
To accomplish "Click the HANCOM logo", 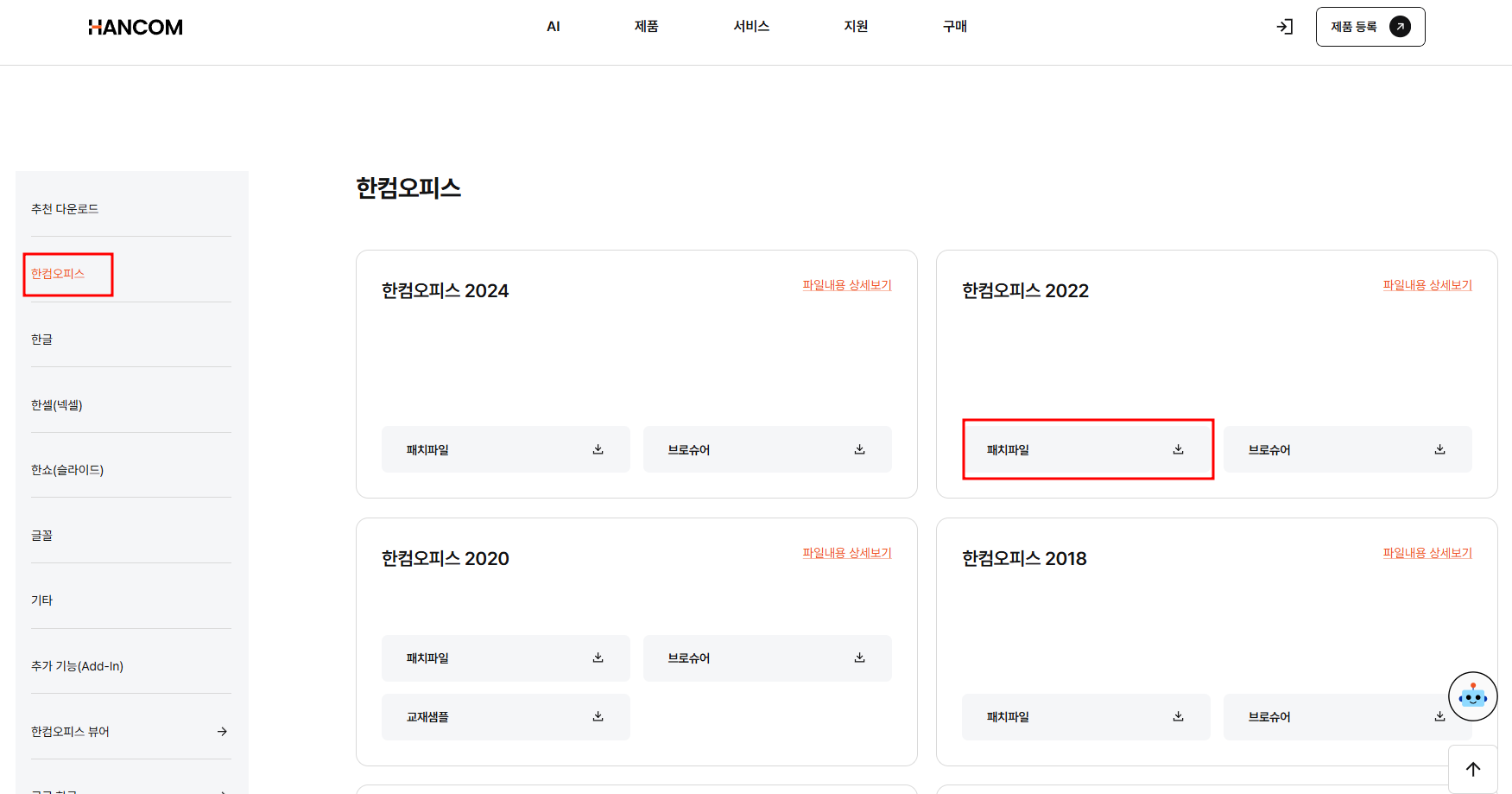I will (x=136, y=28).
